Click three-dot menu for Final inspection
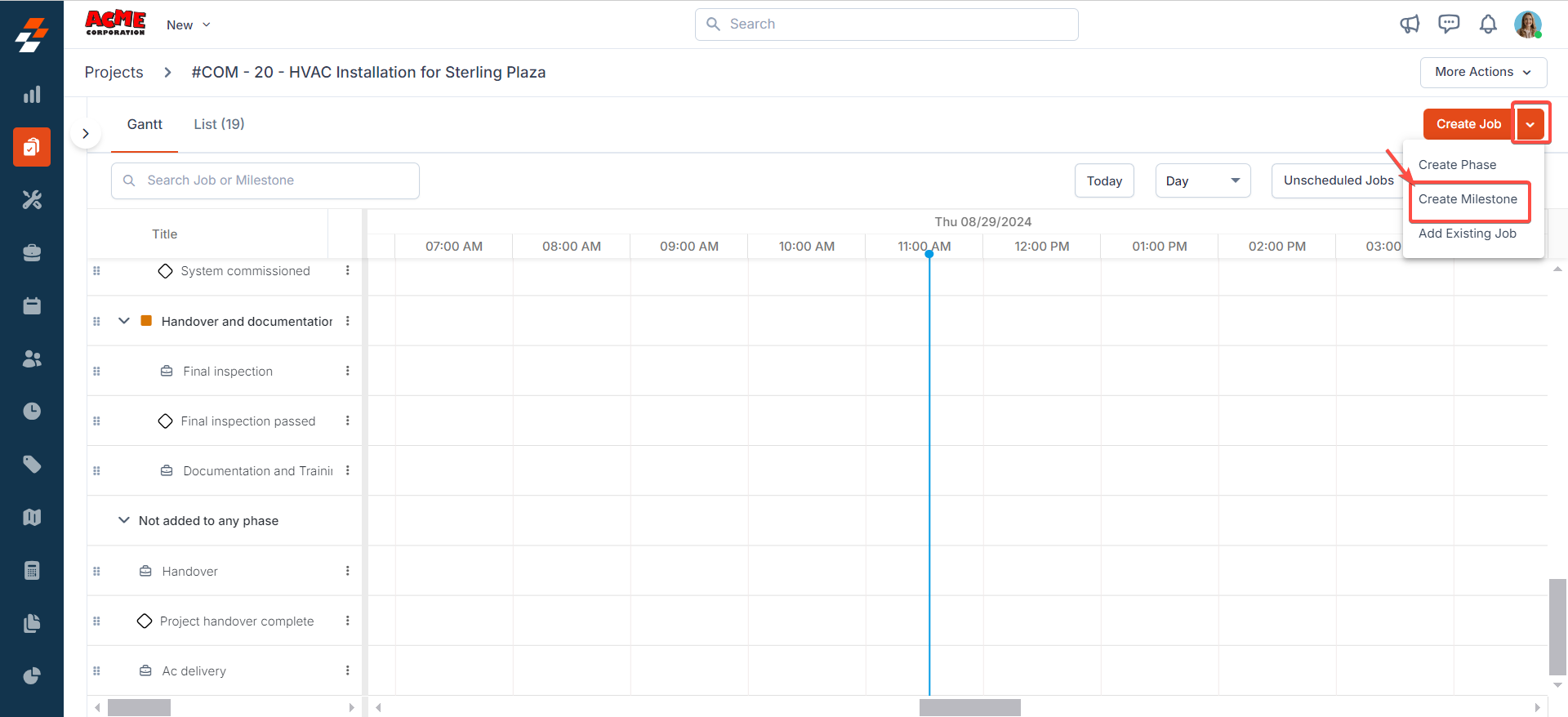Viewport: 1568px width, 717px height. 348,371
